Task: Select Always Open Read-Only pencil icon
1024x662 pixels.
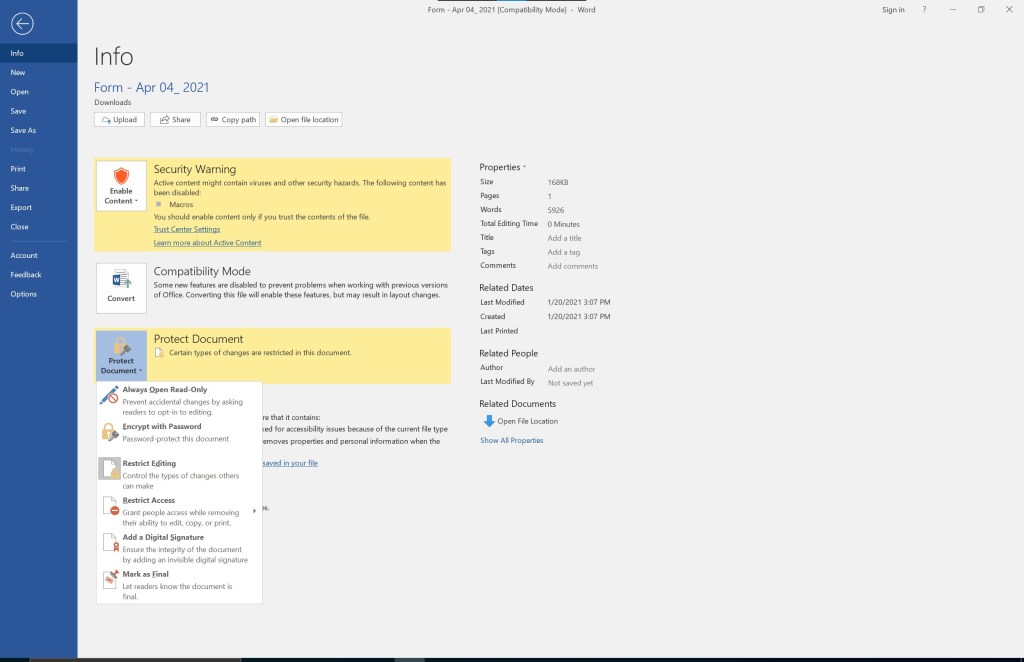Action: click(x=109, y=395)
